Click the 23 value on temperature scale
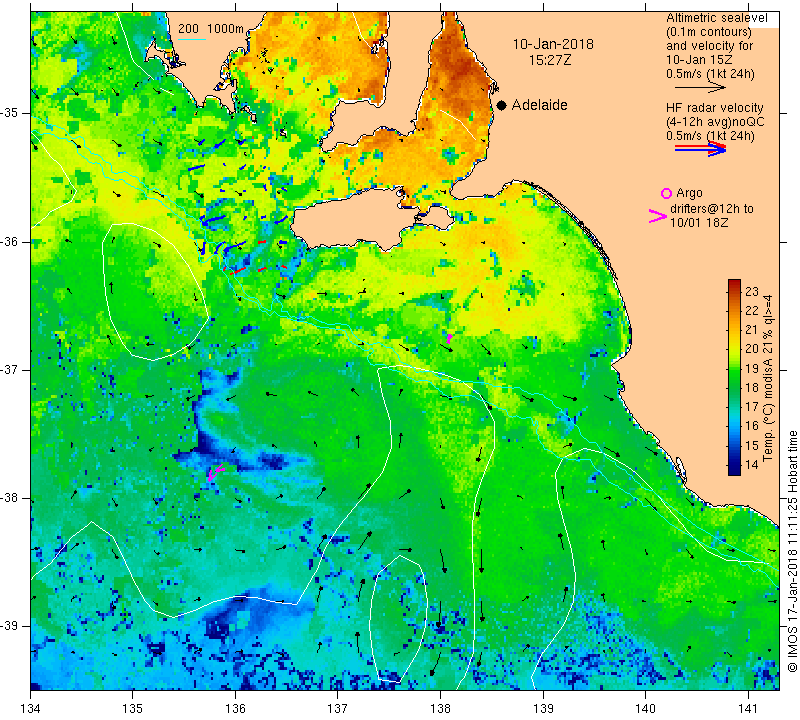 coord(752,291)
